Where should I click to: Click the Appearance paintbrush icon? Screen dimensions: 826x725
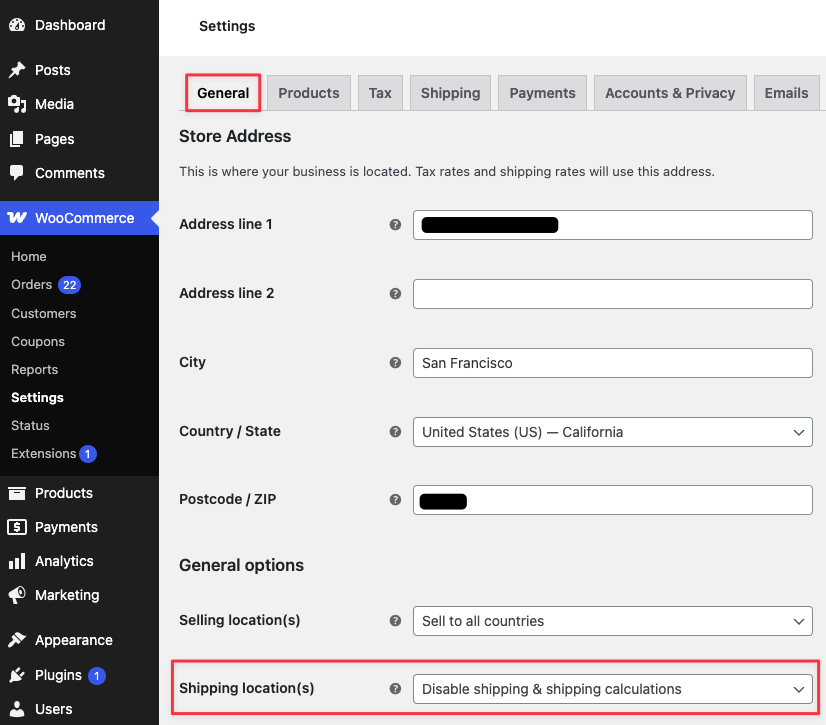[x=17, y=640]
